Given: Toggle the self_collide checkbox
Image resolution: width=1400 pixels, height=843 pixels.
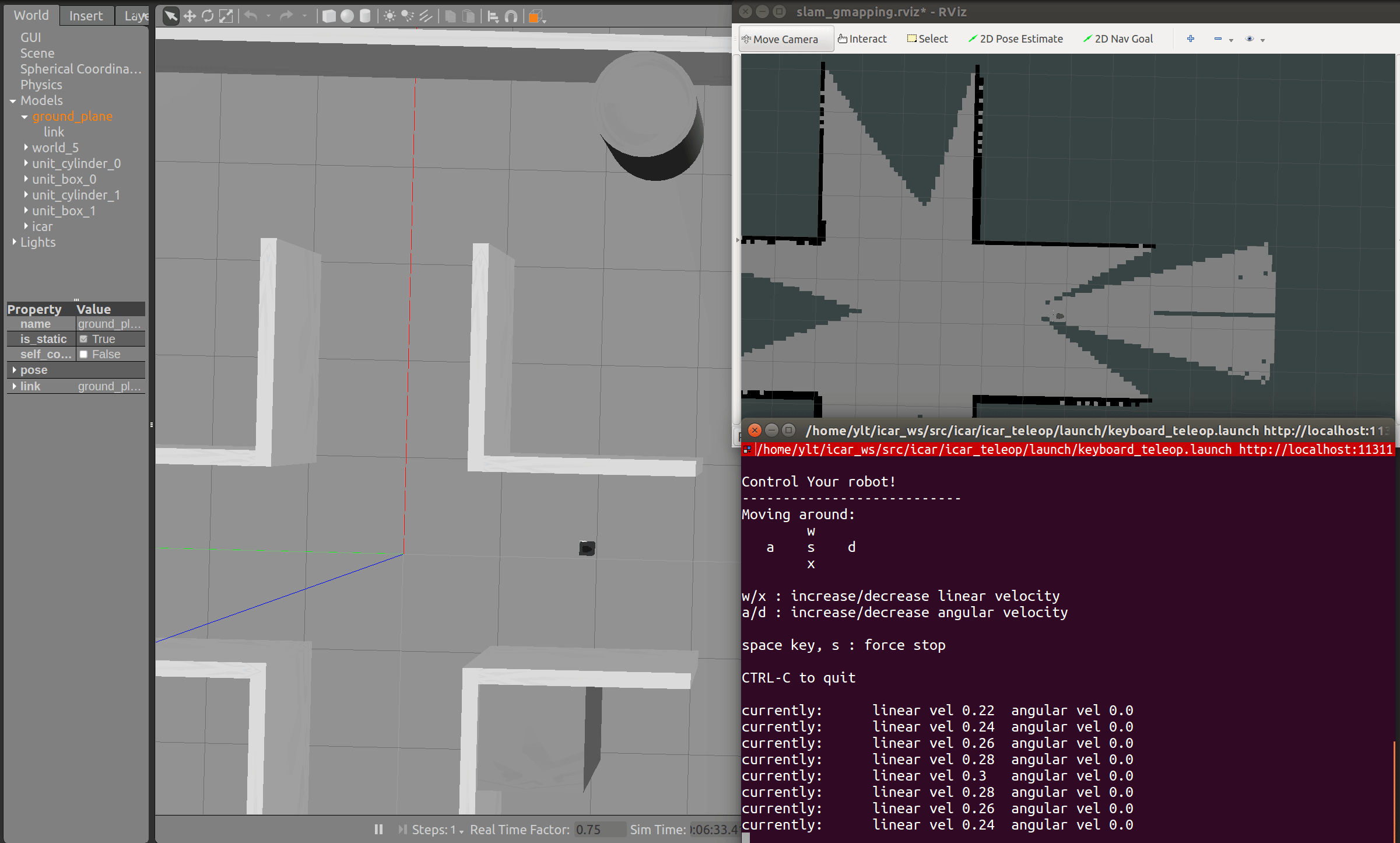Looking at the screenshot, I should pos(83,354).
